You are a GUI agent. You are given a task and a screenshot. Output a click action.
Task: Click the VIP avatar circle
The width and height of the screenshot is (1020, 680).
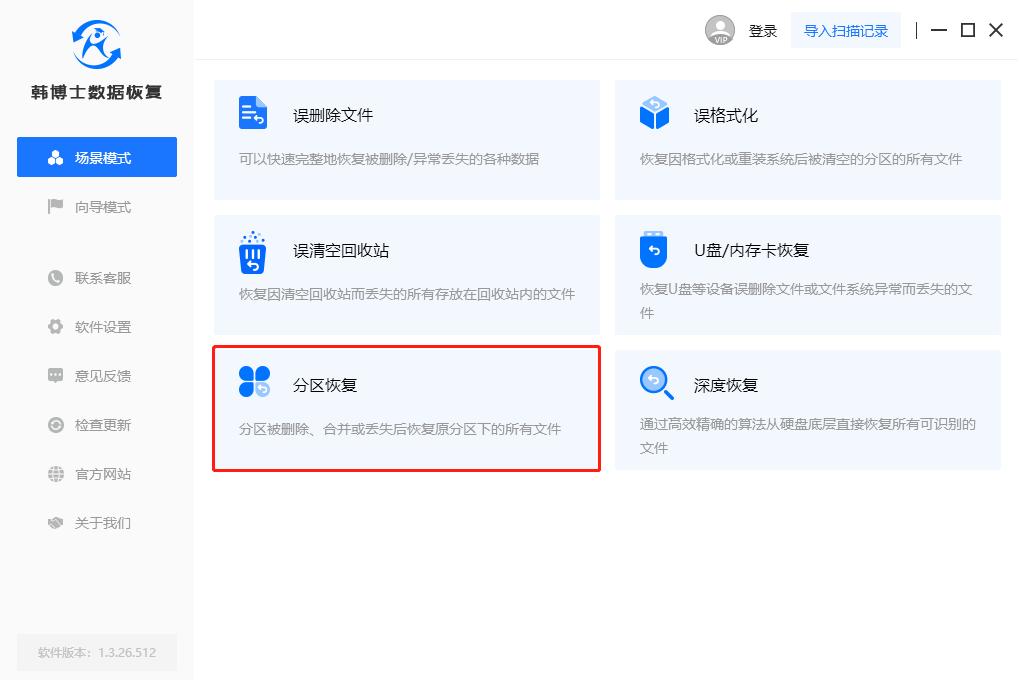[x=720, y=30]
